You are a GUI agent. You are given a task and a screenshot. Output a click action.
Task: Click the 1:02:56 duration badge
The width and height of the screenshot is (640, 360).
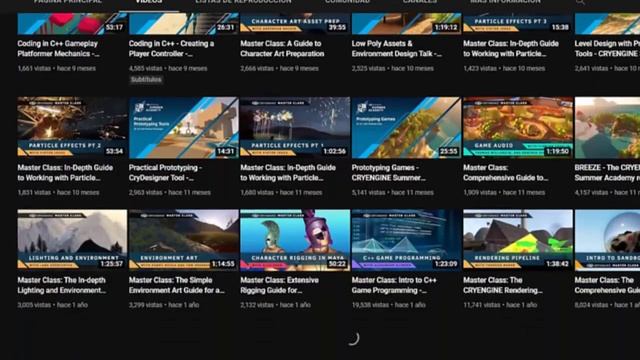click(x=335, y=151)
